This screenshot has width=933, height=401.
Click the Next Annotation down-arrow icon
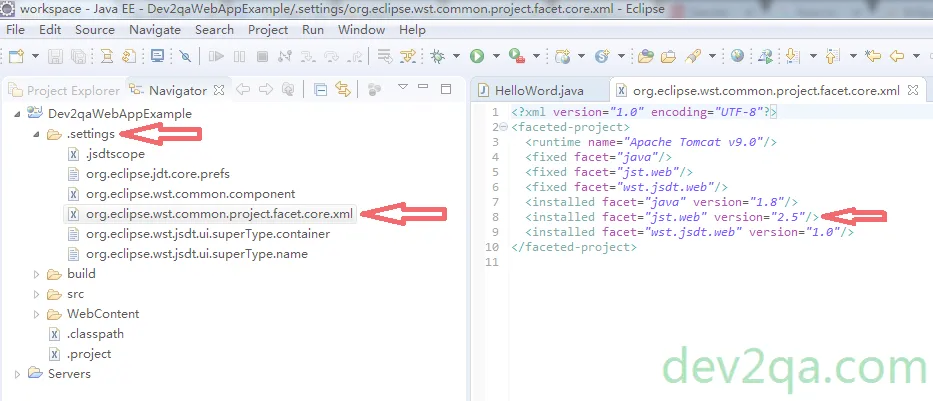tap(792, 57)
